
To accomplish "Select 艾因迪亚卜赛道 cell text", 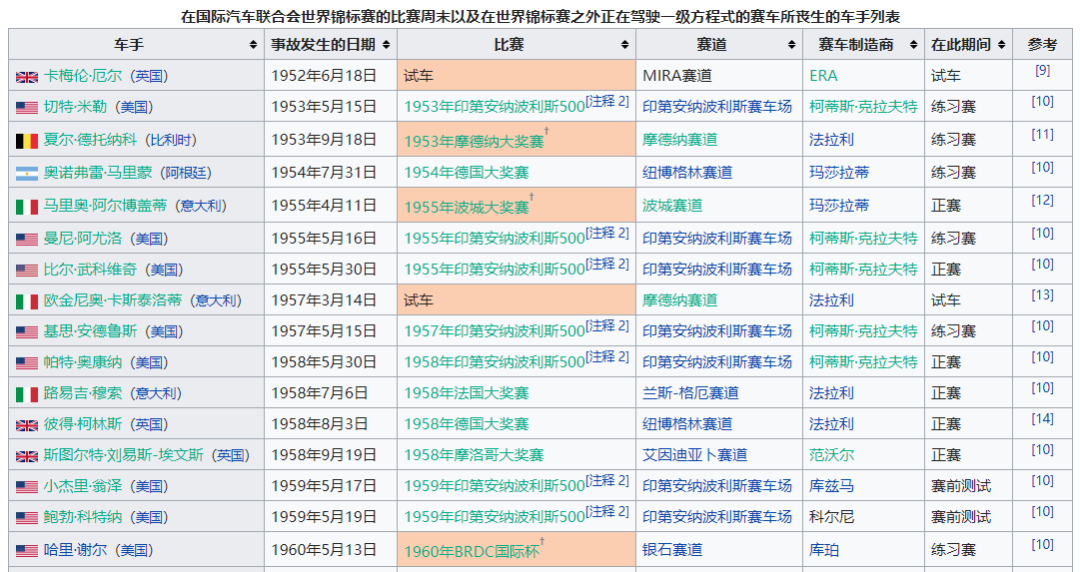I will [x=695, y=455].
